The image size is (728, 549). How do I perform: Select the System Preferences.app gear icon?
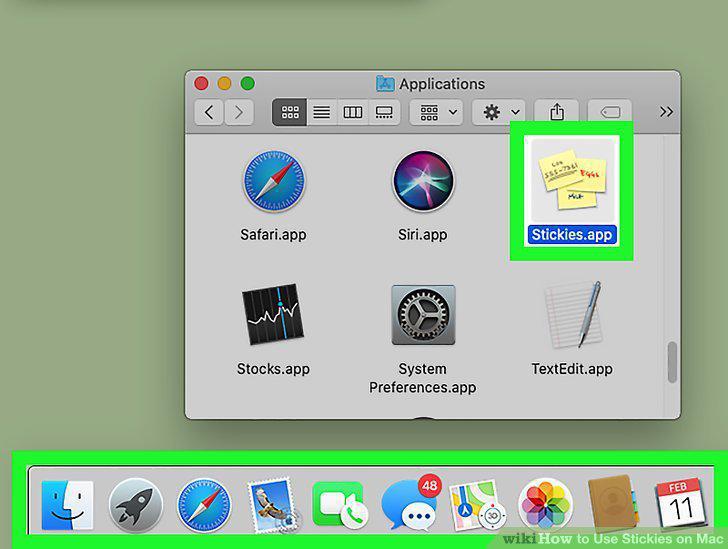(x=423, y=314)
